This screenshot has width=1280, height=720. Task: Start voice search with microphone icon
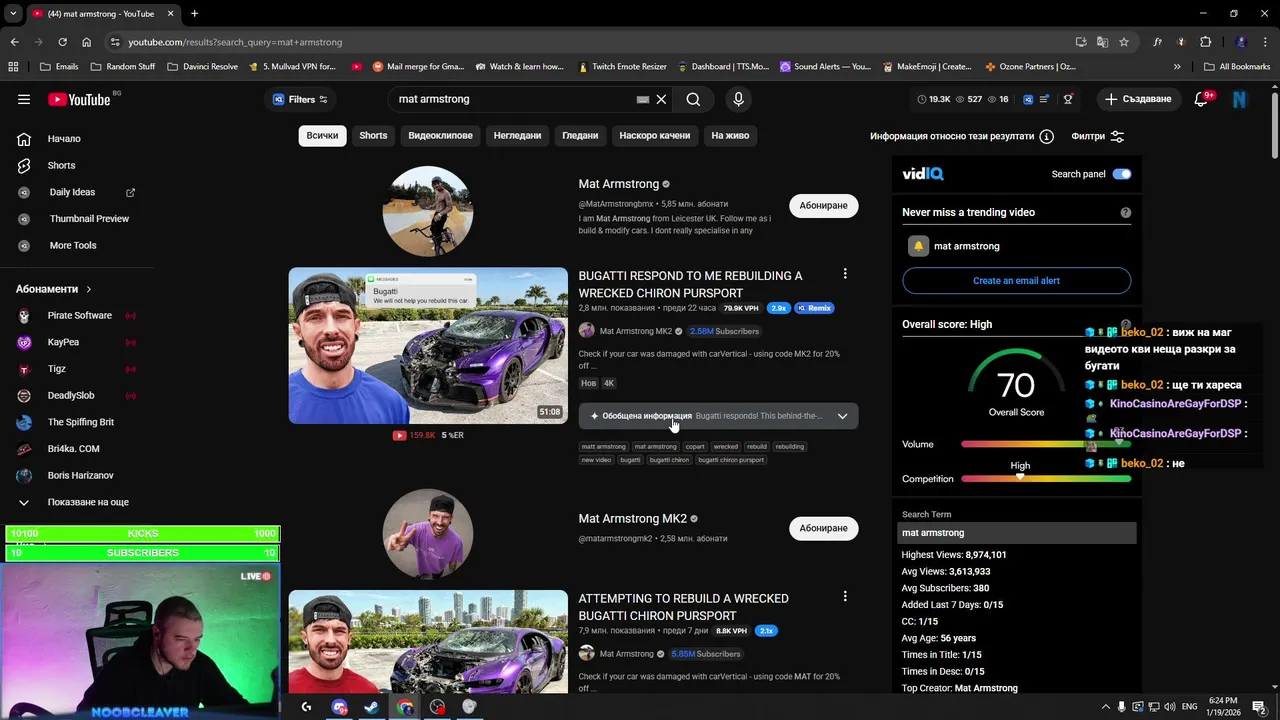pos(738,99)
